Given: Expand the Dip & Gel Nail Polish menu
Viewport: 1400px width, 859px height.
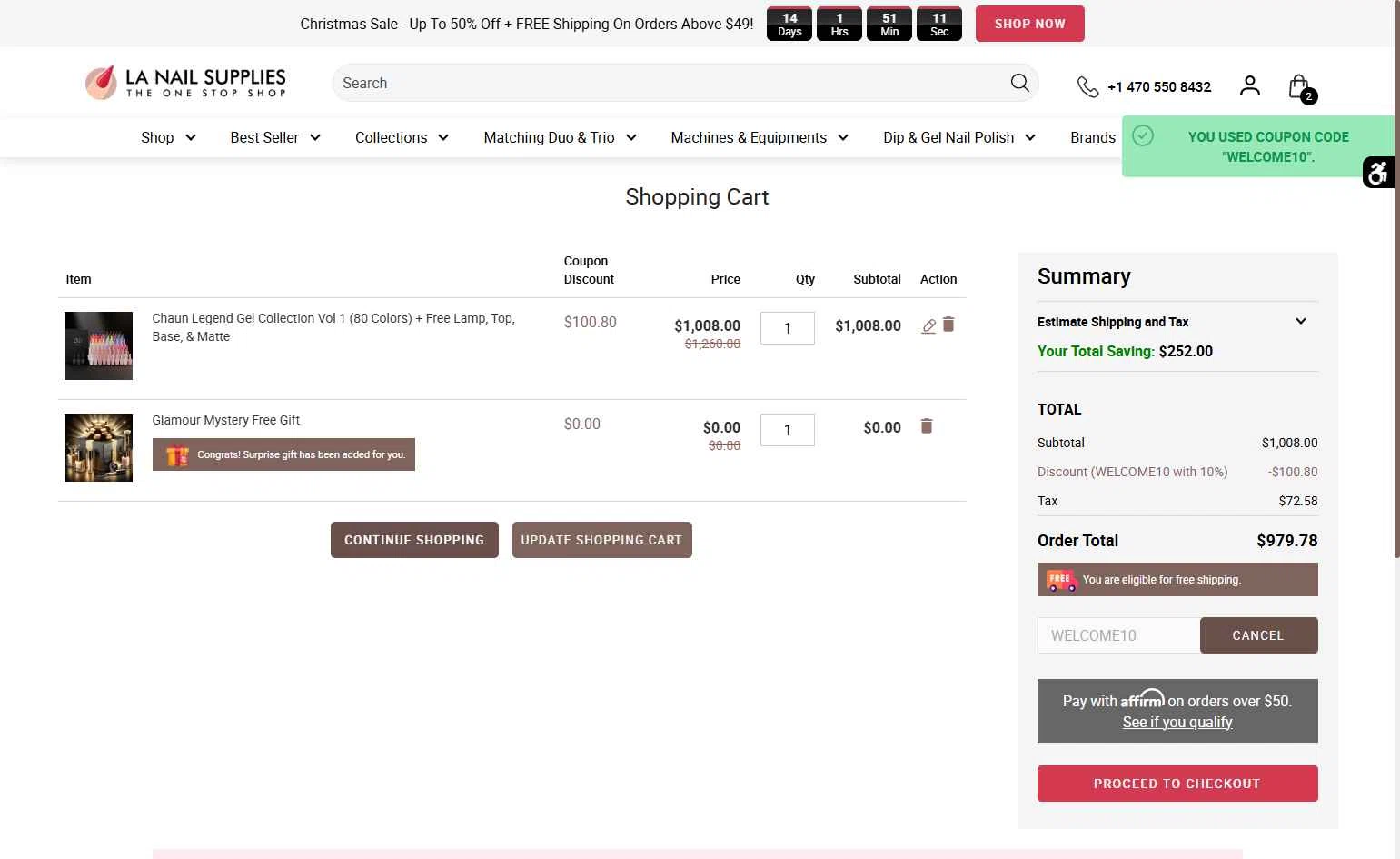Looking at the screenshot, I should pos(959,137).
